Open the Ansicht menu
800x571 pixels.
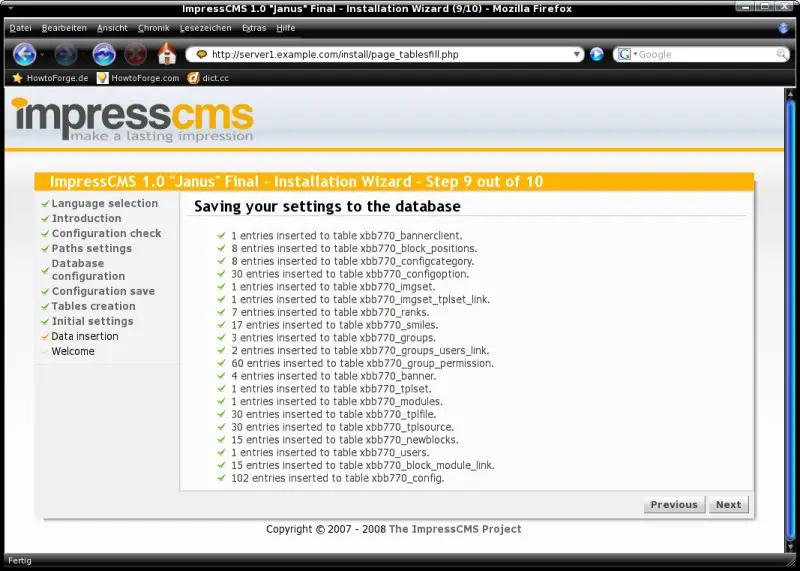point(112,28)
